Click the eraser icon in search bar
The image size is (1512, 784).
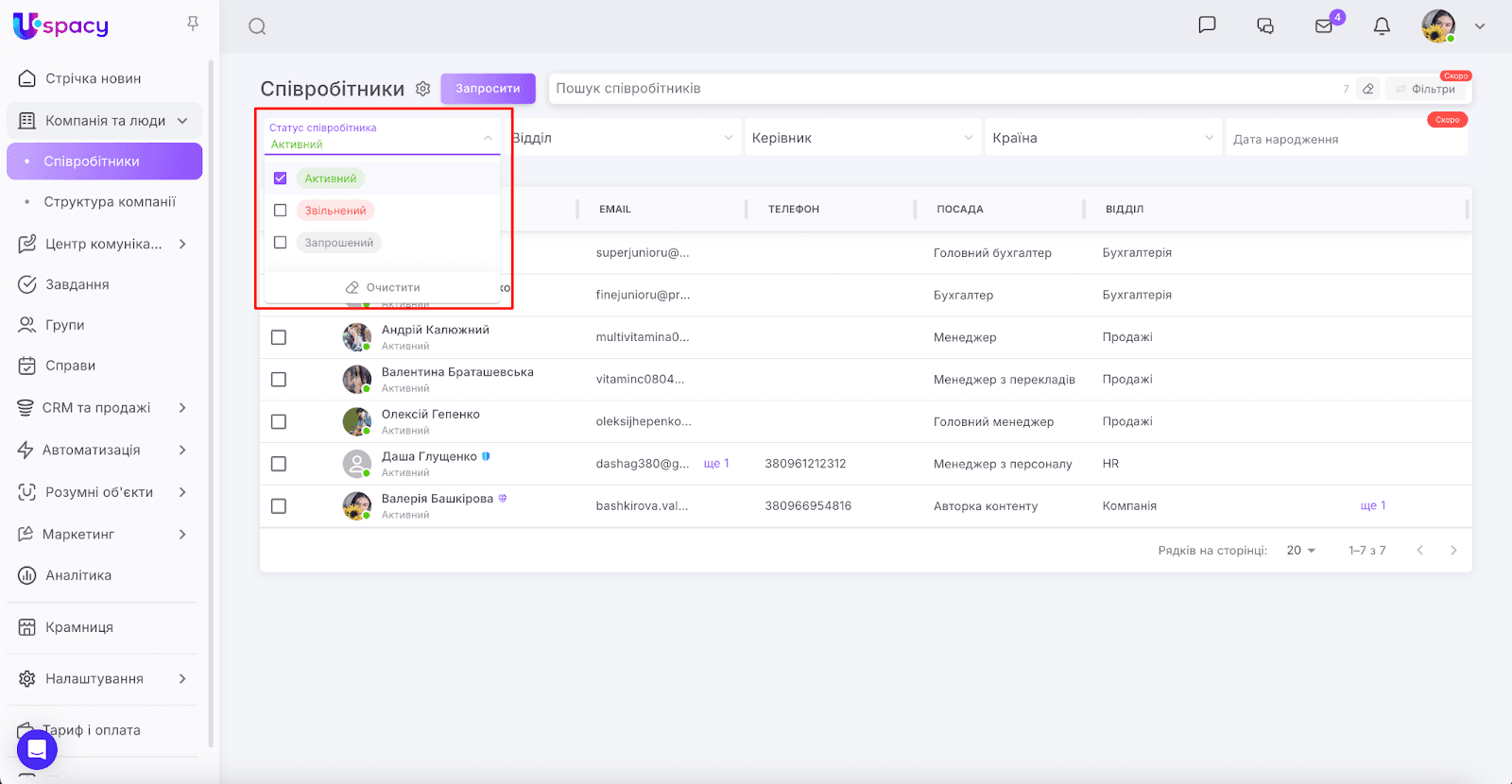(x=1367, y=89)
